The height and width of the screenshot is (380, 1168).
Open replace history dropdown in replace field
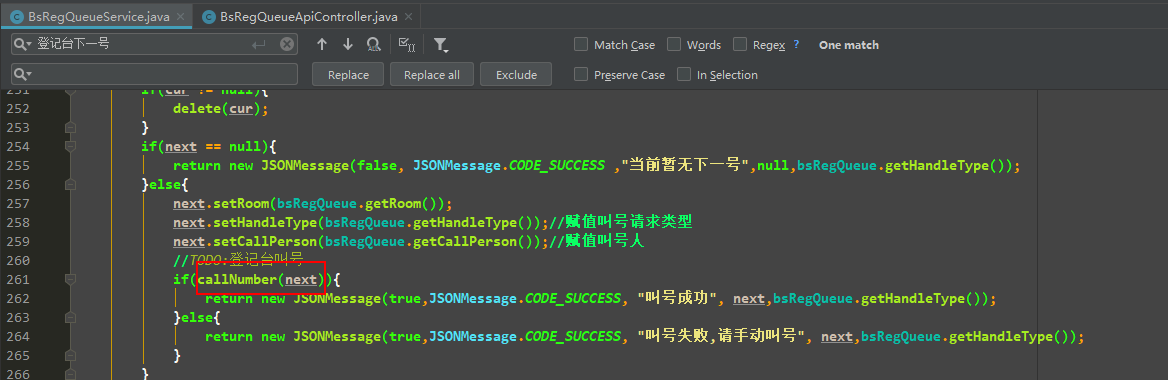[x=23, y=75]
